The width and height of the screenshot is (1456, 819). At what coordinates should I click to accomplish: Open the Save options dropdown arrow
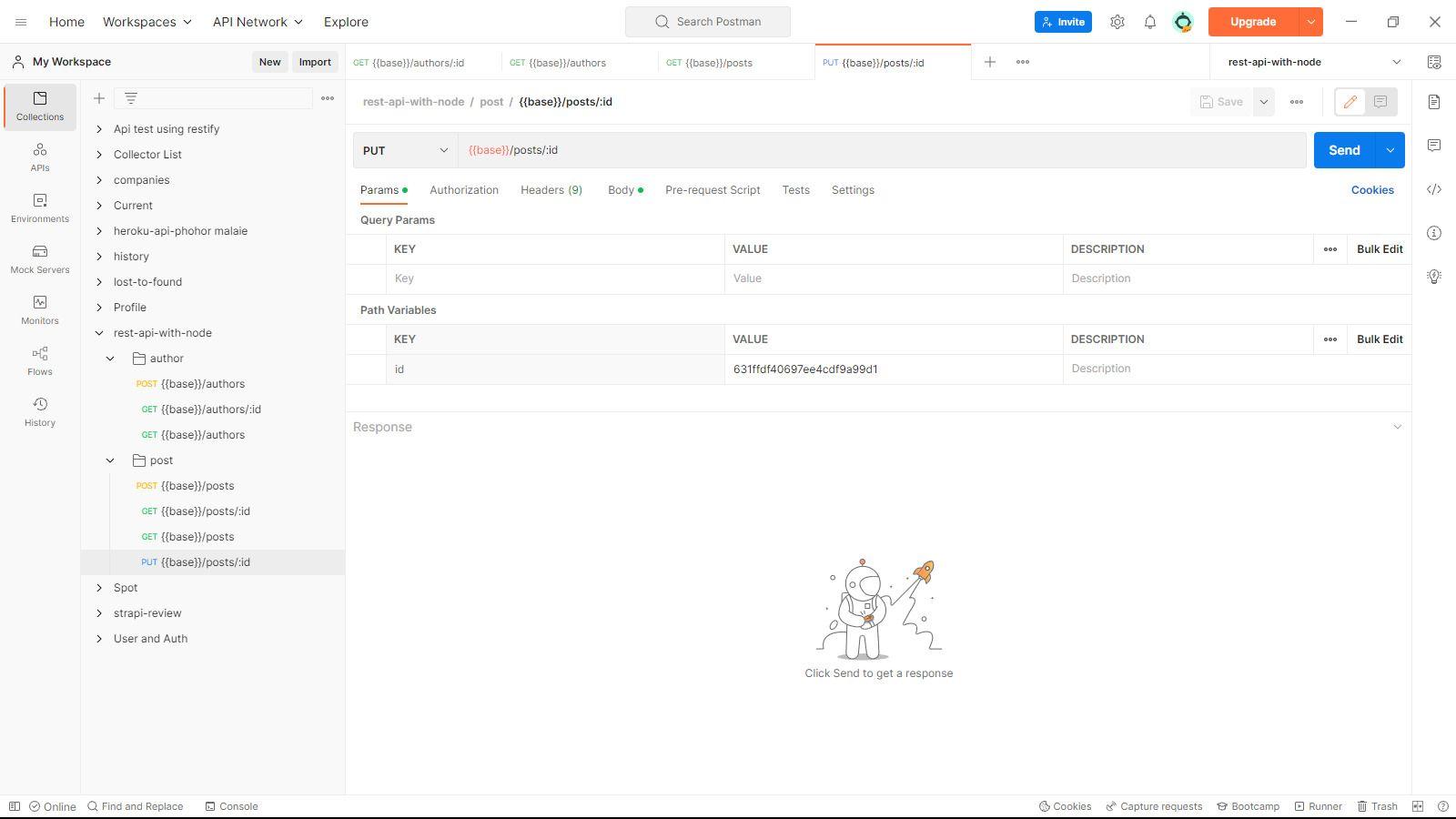[1264, 102]
